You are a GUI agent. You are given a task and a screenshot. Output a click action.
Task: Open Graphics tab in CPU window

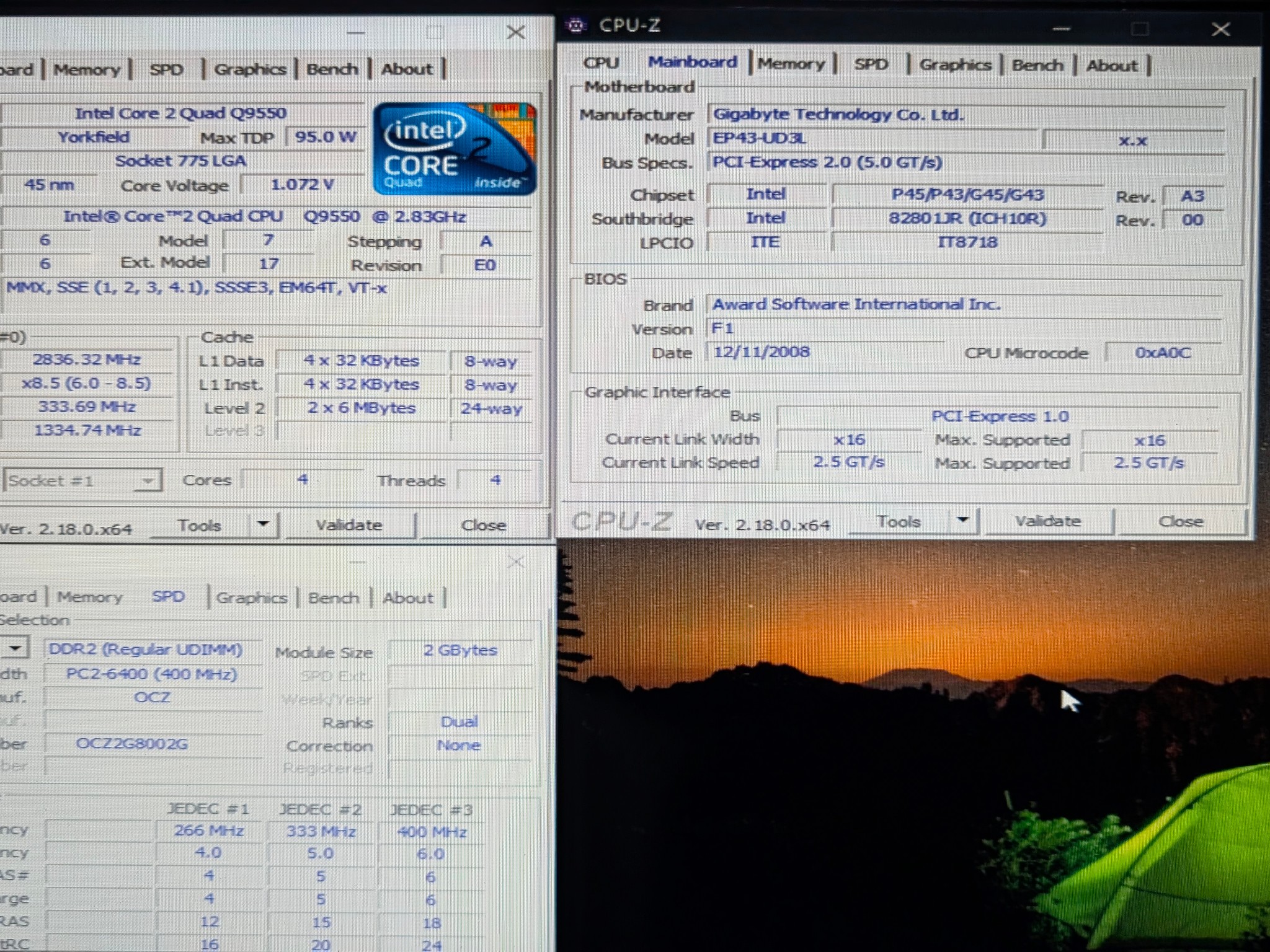(x=250, y=69)
